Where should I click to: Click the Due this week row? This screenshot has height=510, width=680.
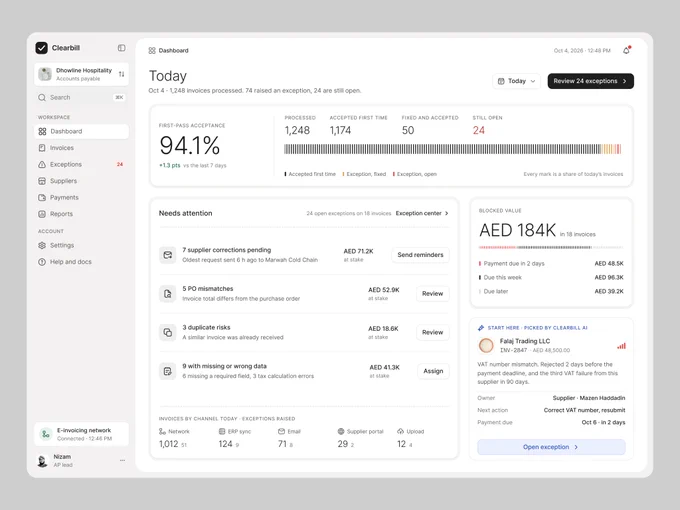[x=551, y=278]
